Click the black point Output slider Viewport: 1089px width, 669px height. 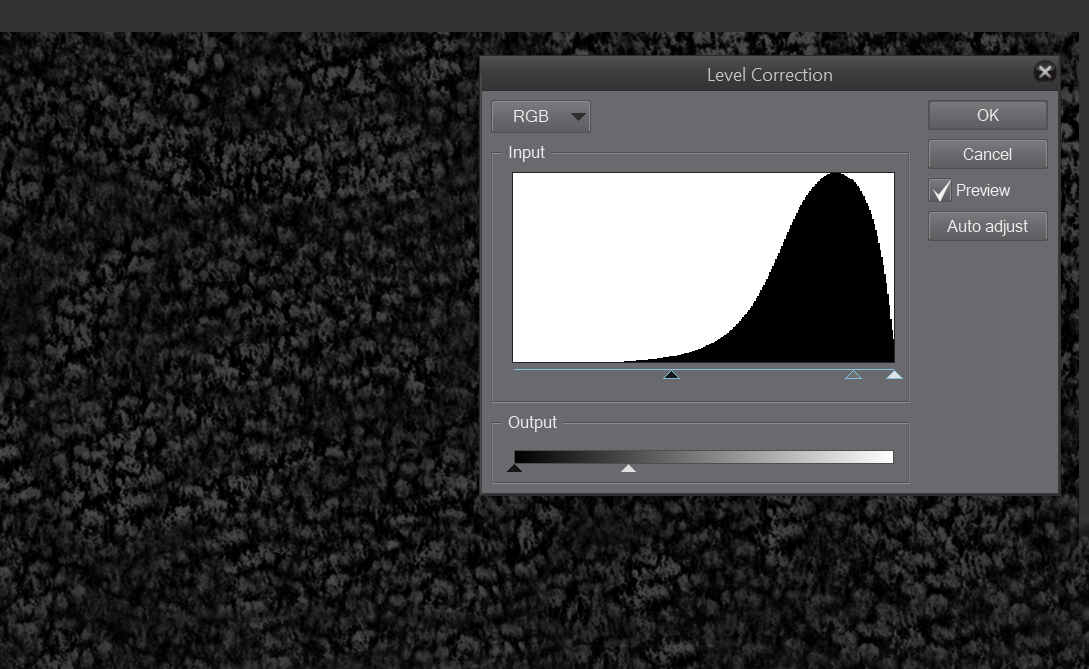pos(514,466)
